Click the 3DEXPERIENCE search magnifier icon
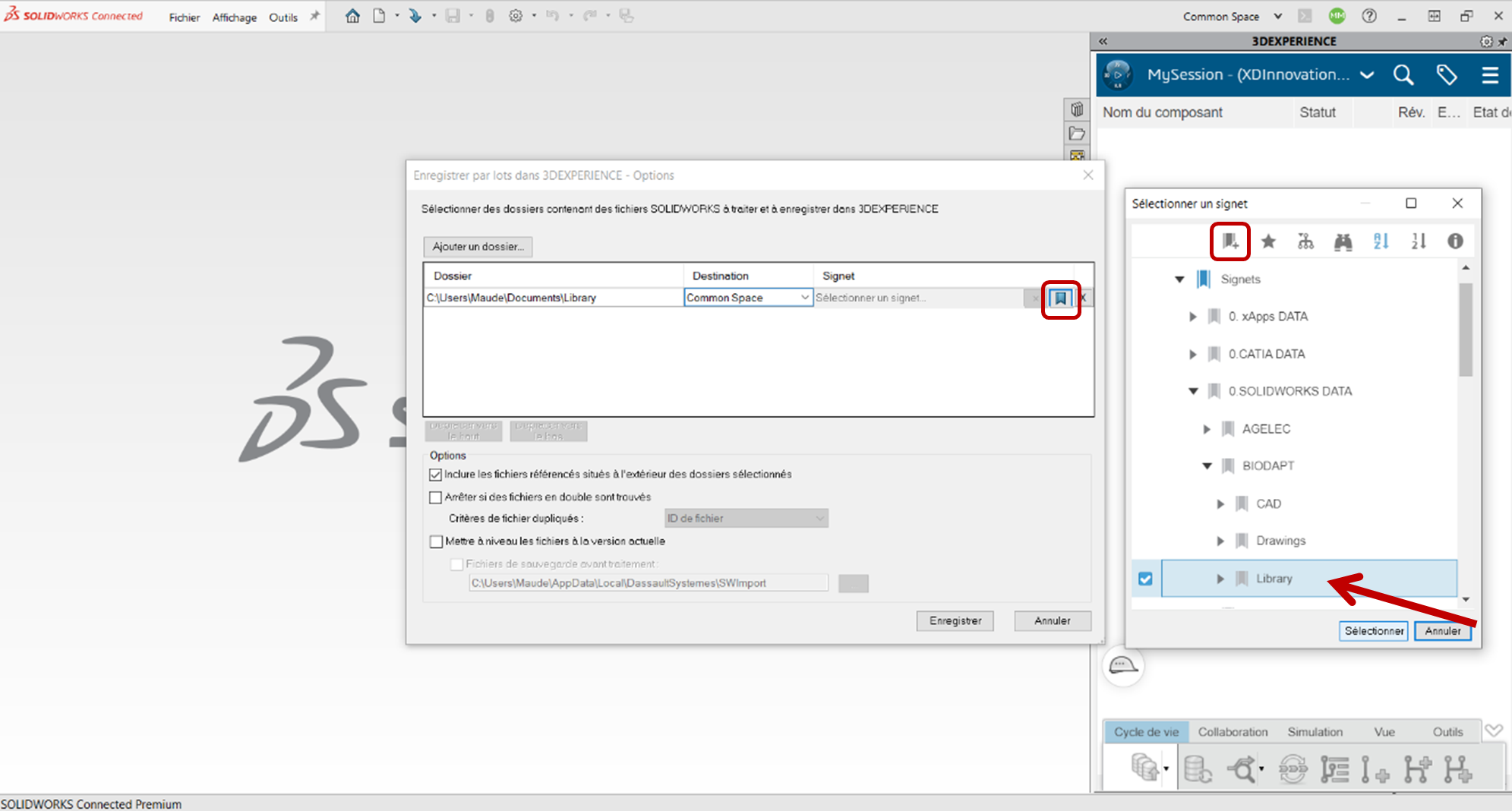The height and width of the screenshot is (811, 1512). 1403,74
